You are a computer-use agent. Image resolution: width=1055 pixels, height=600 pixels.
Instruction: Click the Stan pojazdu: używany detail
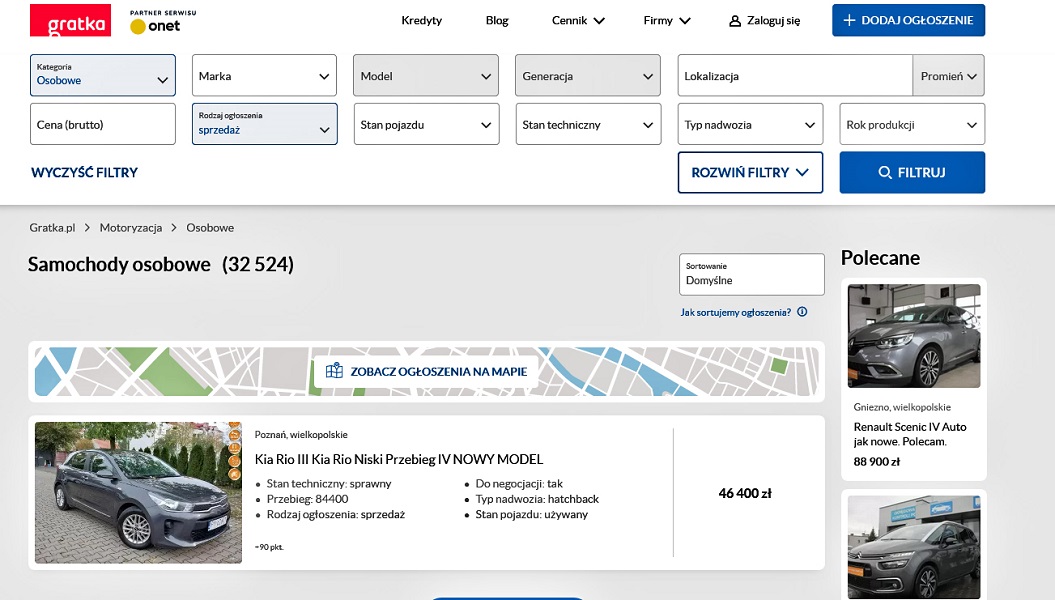click(532, 515)
